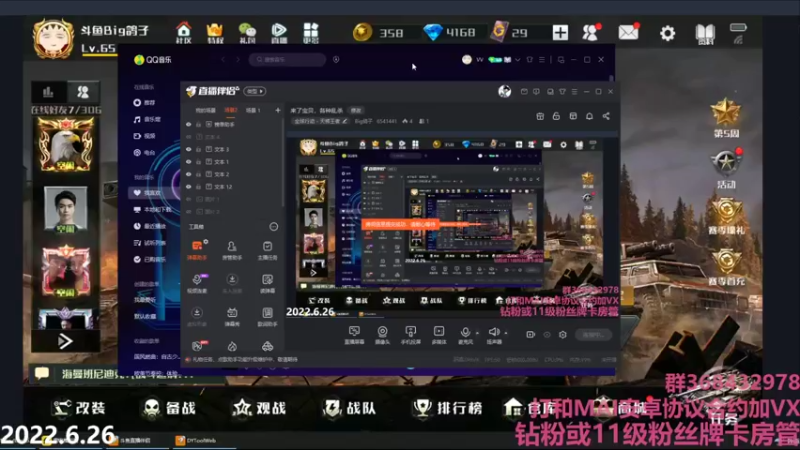
Task: Select the orange highlighted scene tab
Action: [x=231, y=110]
